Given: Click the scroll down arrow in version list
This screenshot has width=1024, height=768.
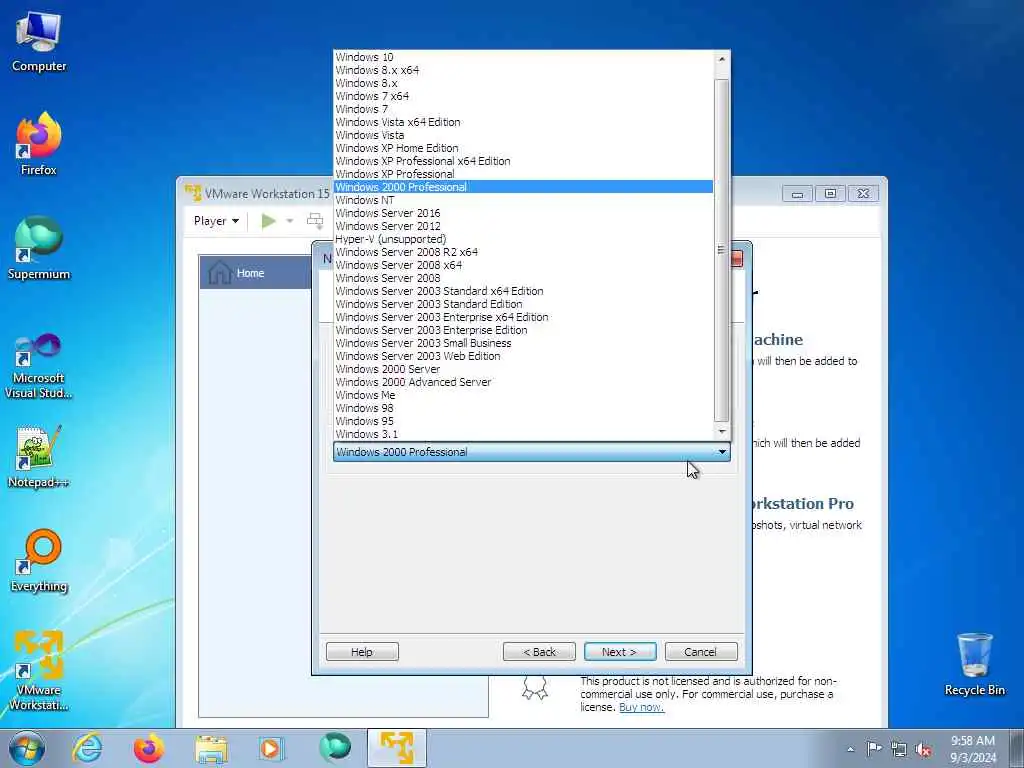Looking at the screenshot, I should (x=722, y=431).
